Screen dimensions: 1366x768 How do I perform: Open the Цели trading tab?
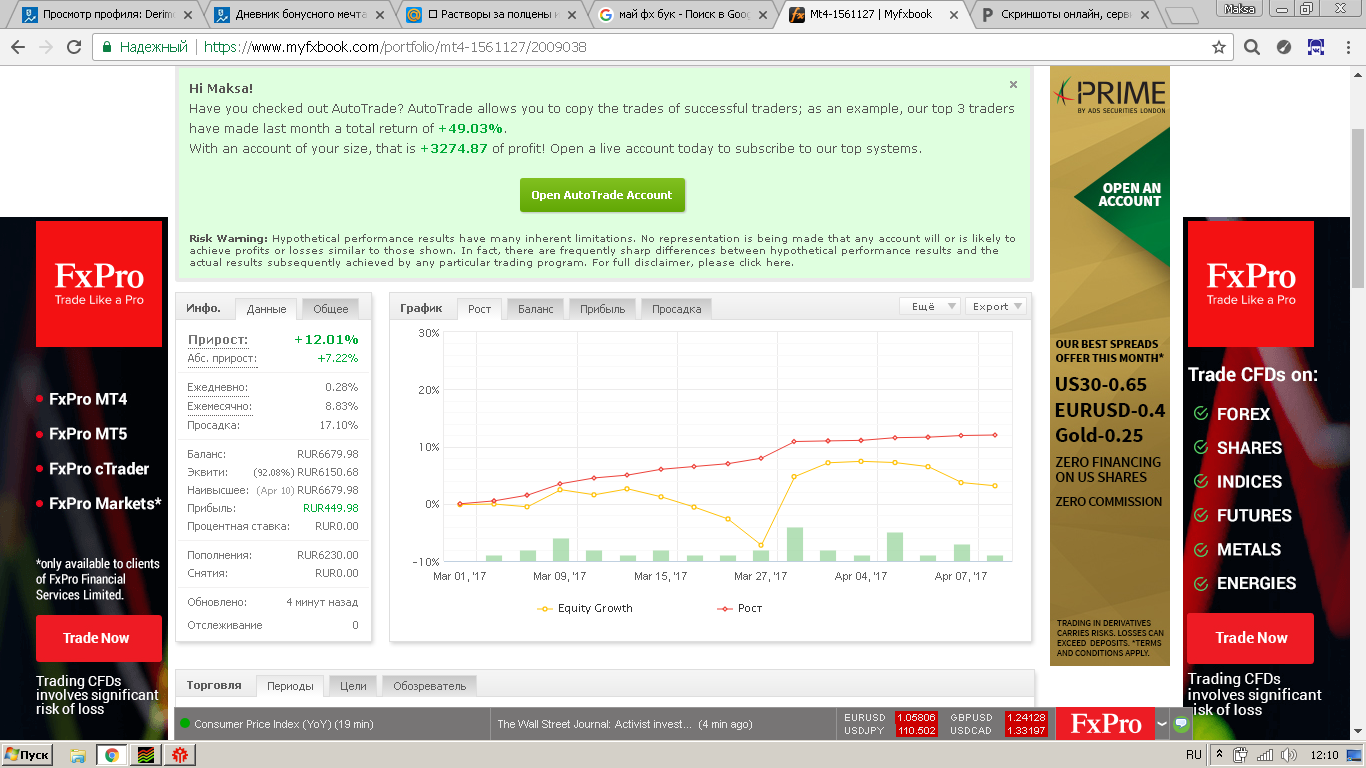[353, 686]
